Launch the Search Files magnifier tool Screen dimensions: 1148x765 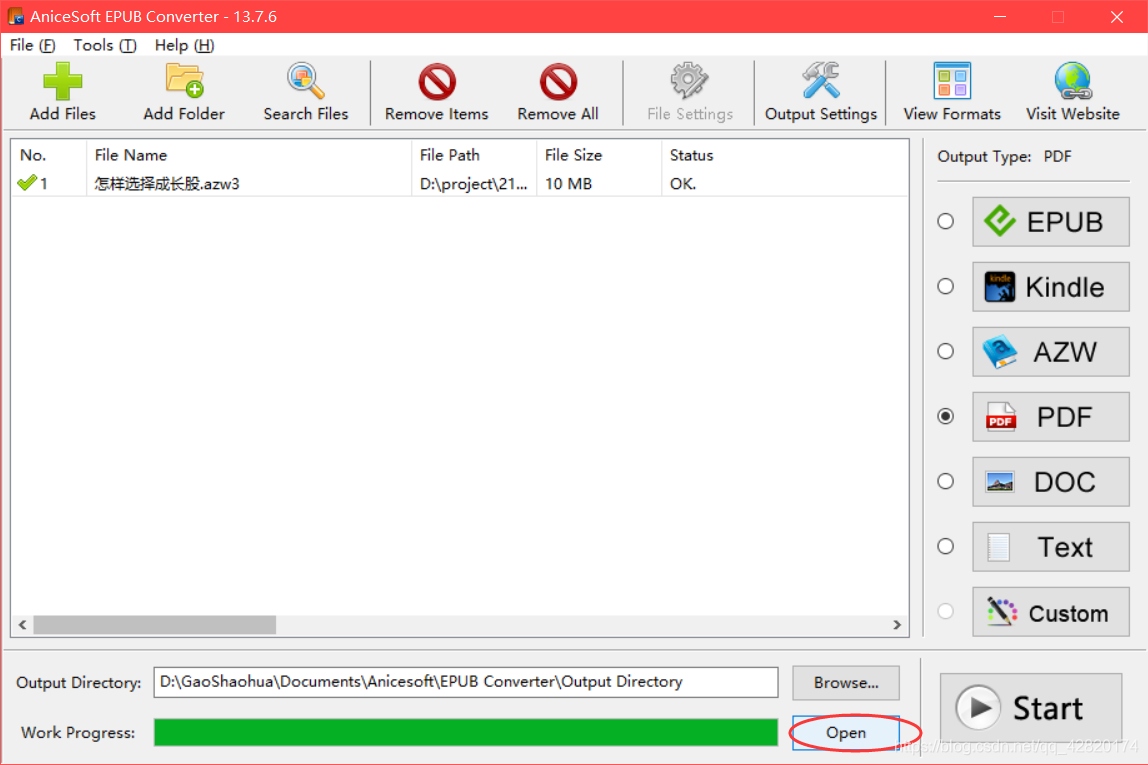coord(305,92)
